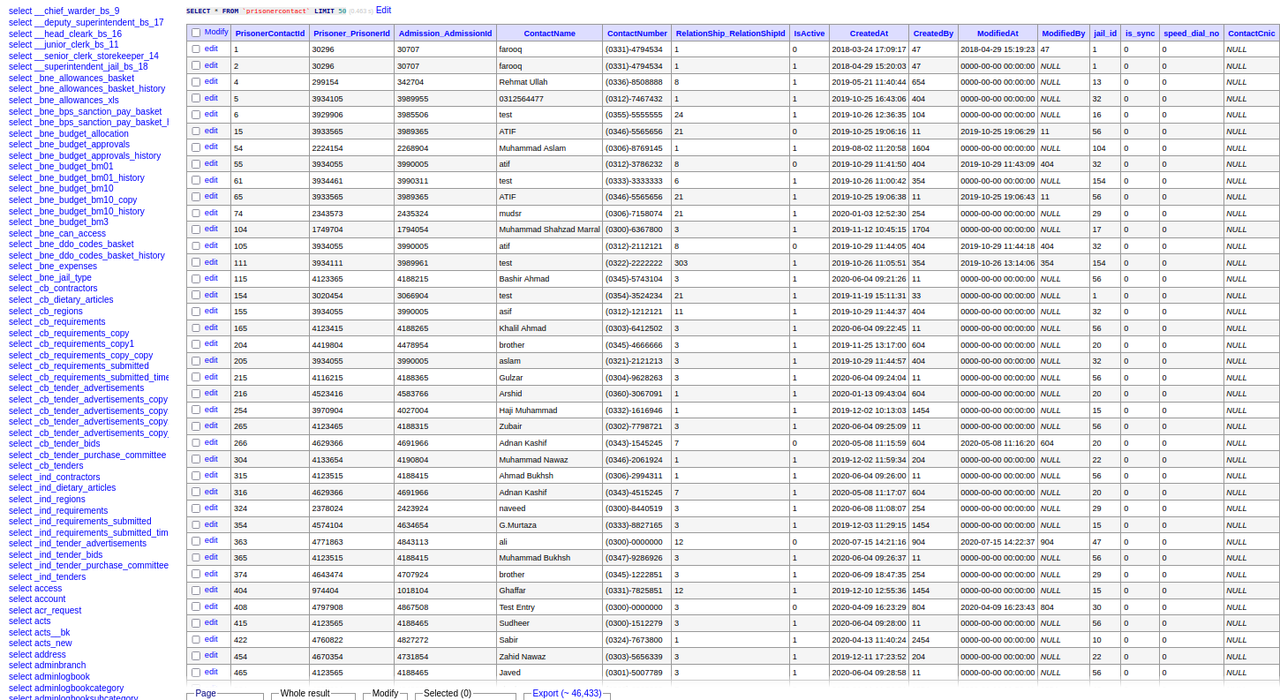This screenshot has width=1280, height=700.
Task: Open Edit link beside the SQL query
Action: 384,10
